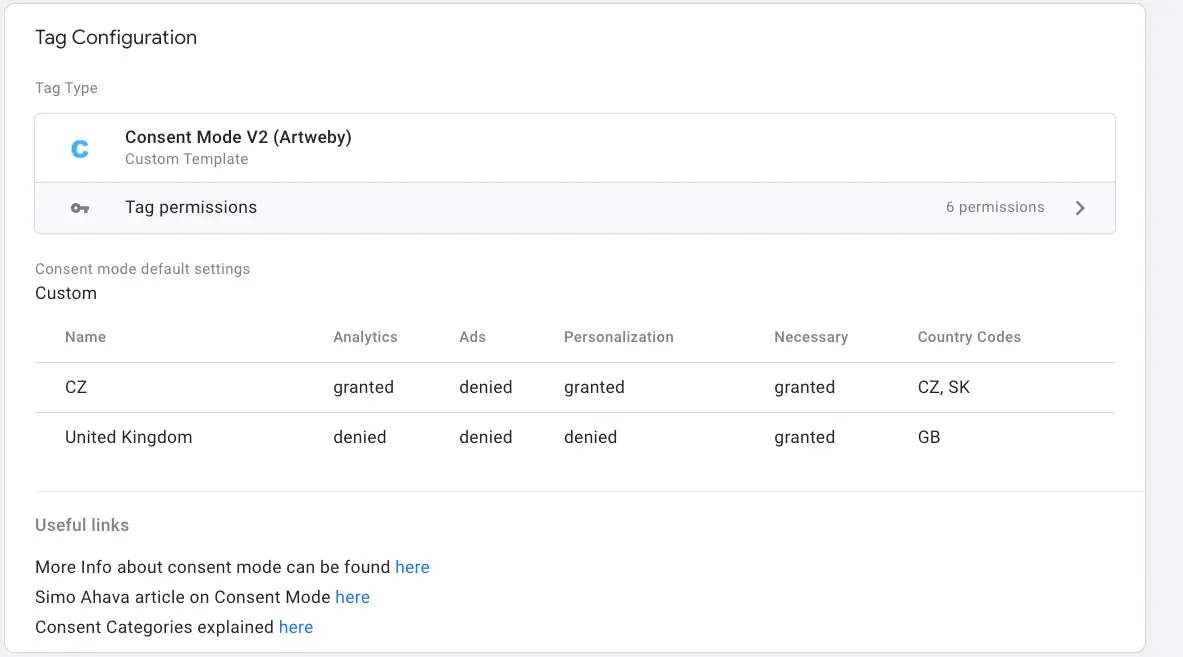Click United Kingdom Necessary 'granted' value
The image size is (1183, 657).
click(x=804, y=437)
